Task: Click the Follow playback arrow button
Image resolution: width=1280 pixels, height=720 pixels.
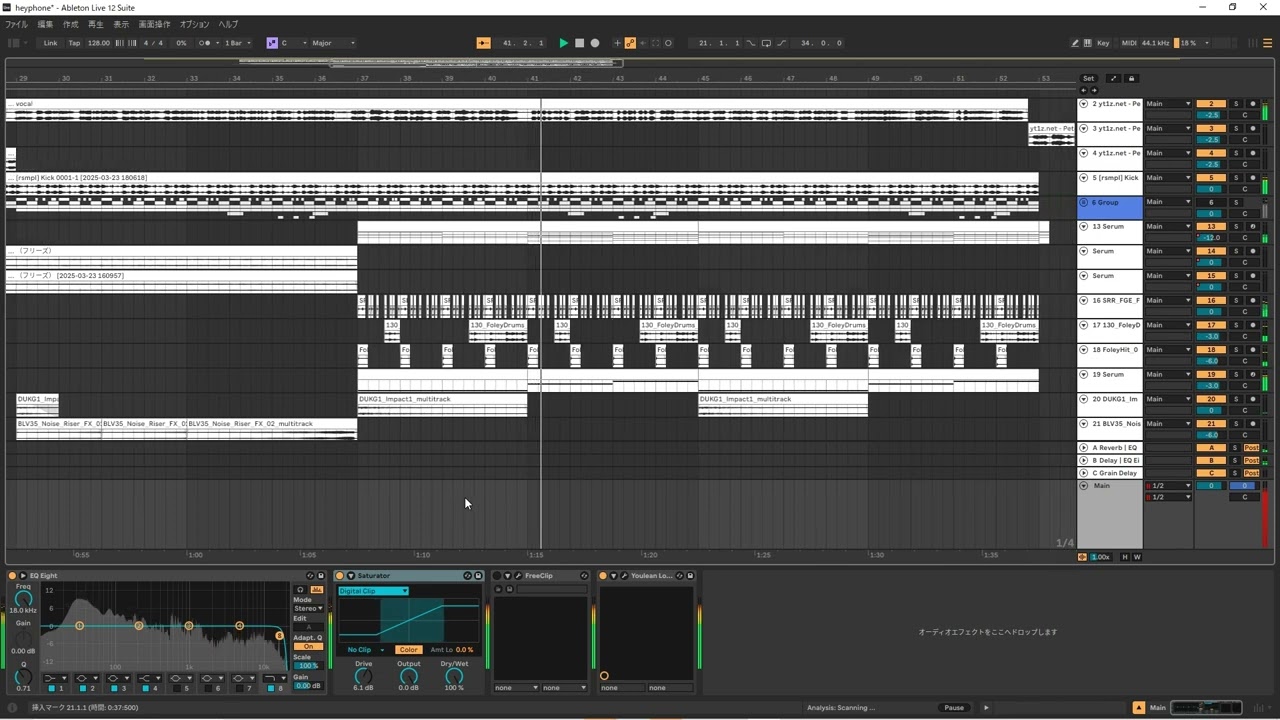Action: (x=483, y=43)
